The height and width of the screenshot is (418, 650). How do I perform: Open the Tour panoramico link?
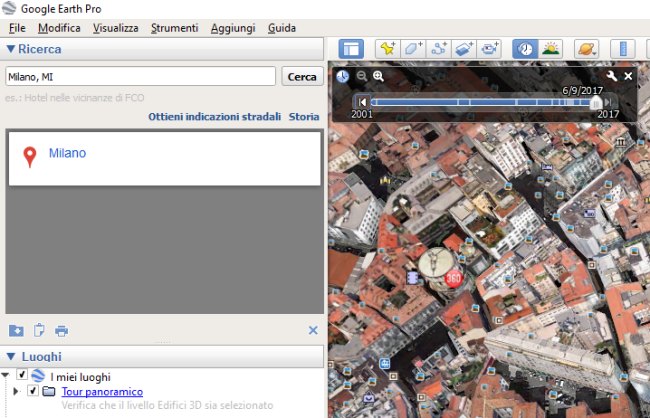point(102,391)
